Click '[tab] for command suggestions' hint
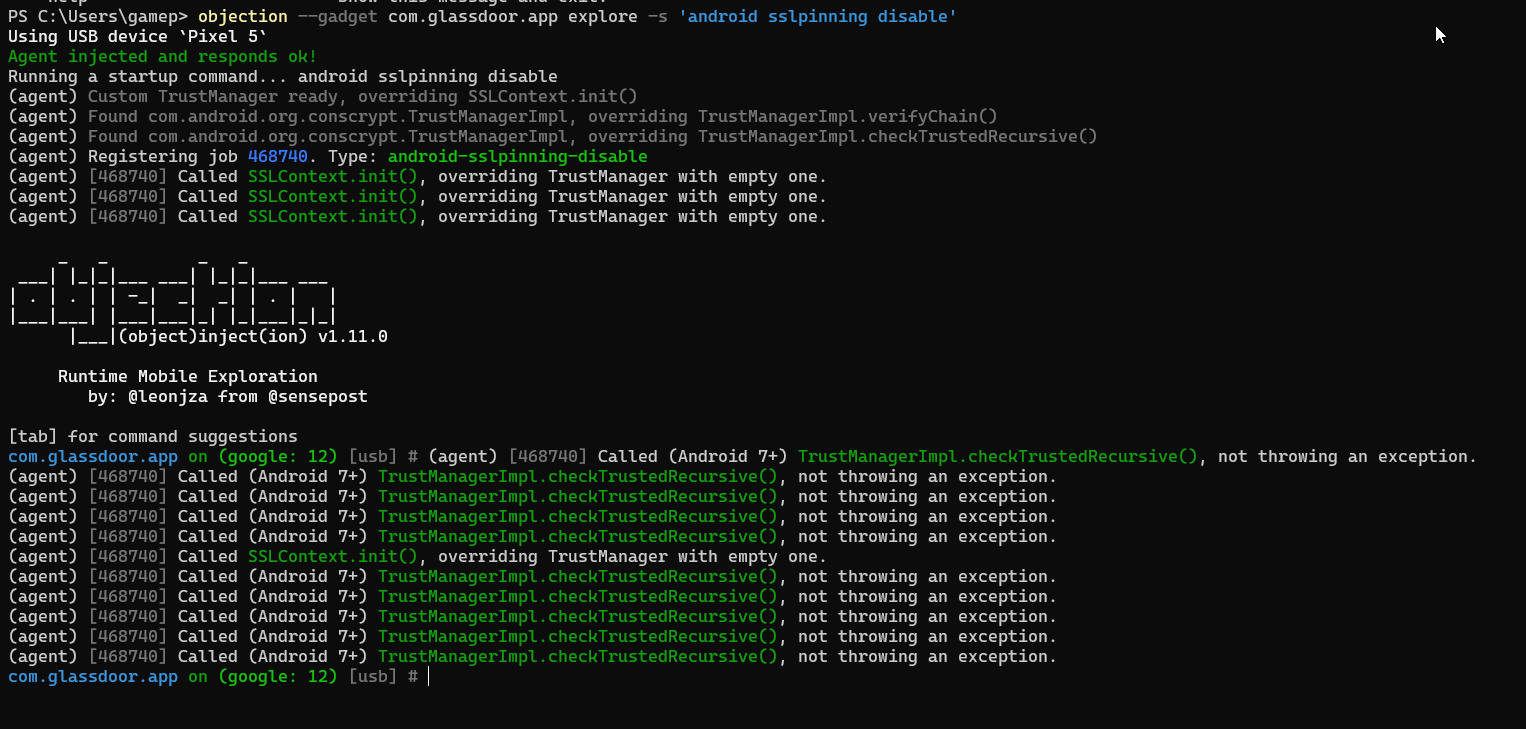The height and width of the screenshot is (729, 1526). coord(153,437)
